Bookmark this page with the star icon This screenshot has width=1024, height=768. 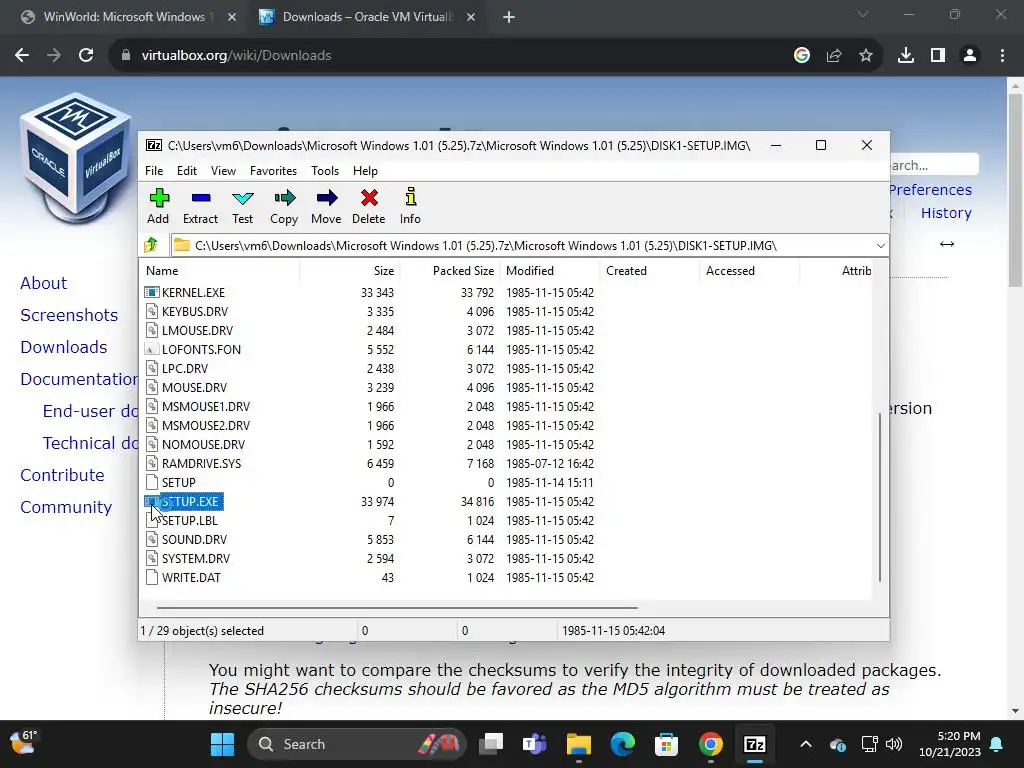(866, 56)
